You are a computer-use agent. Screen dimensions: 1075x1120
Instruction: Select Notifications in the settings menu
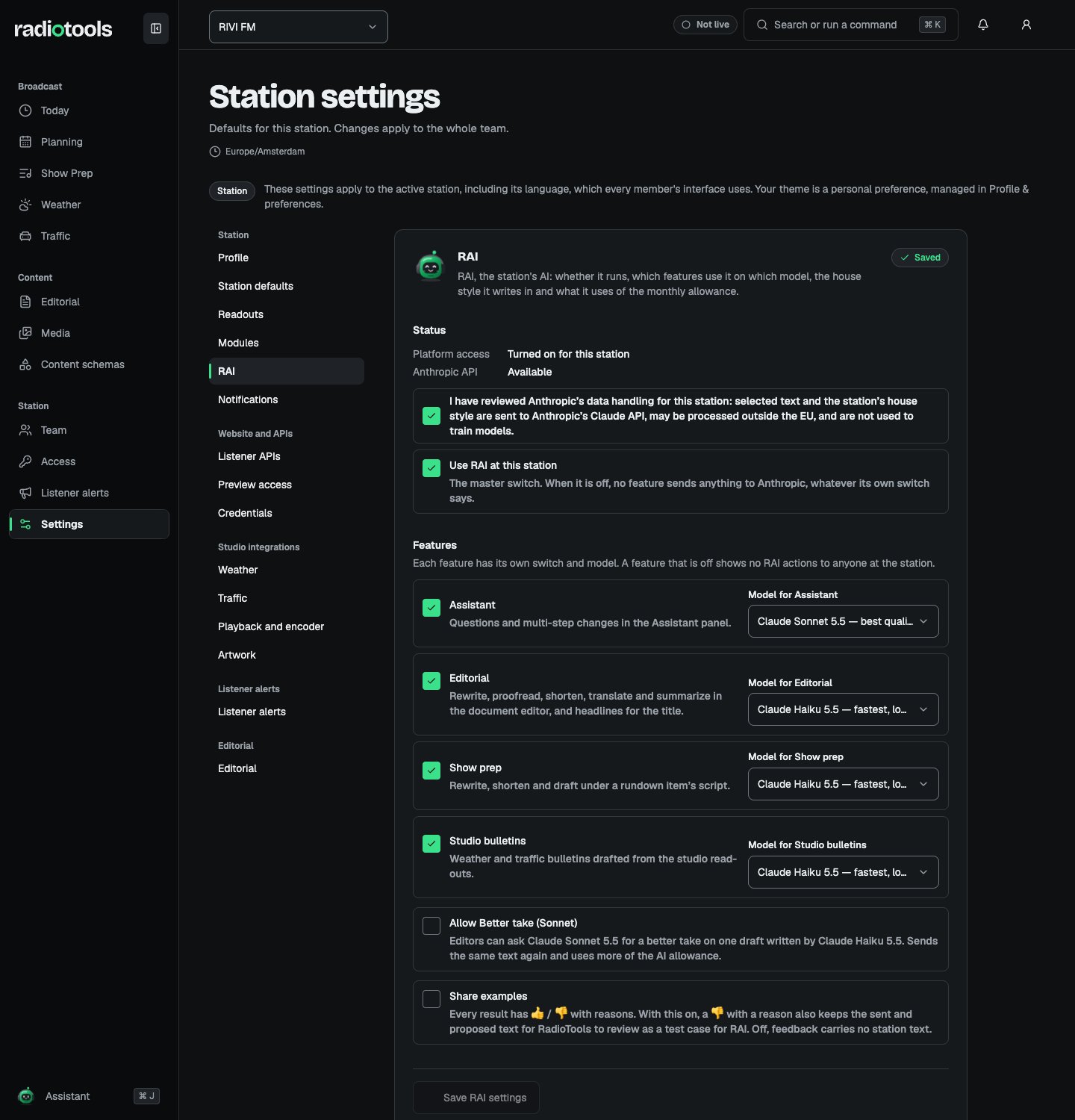click(x=287, y=399)
